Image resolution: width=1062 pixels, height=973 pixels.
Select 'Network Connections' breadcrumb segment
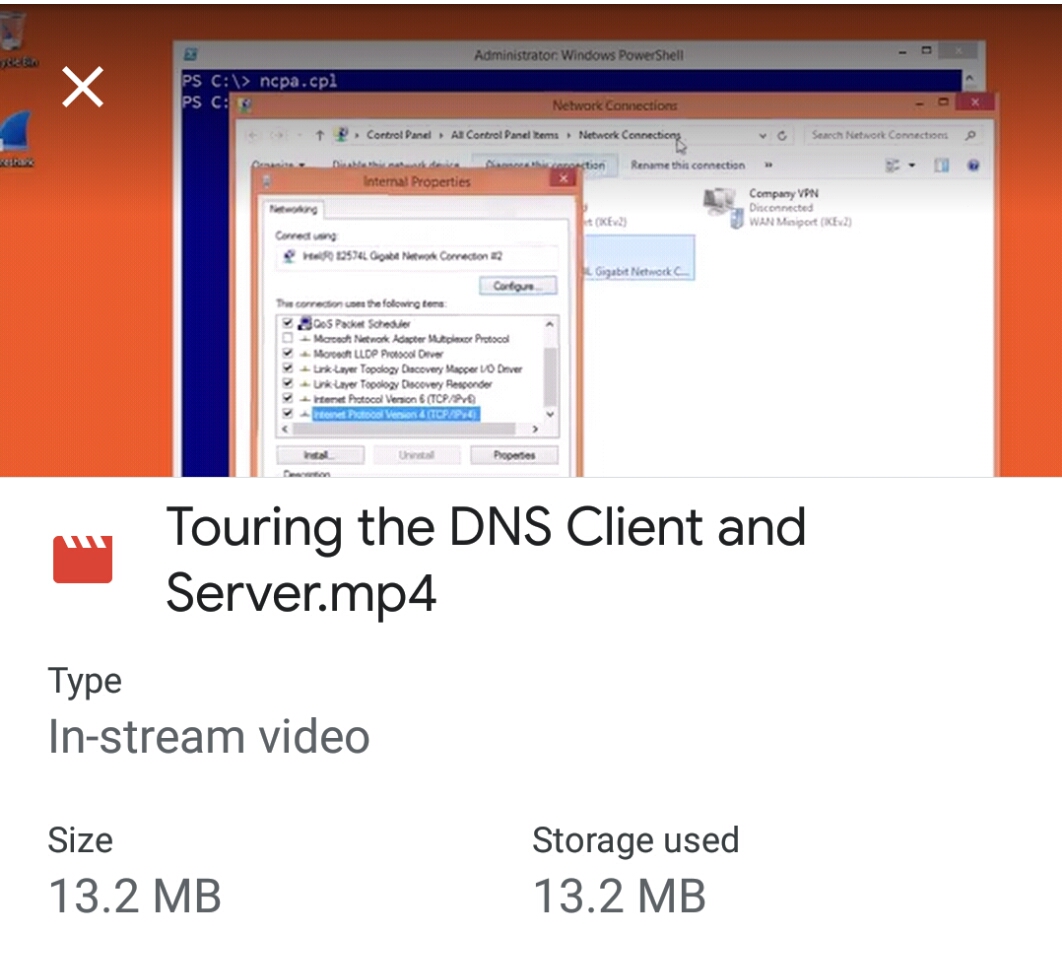point(629,135)
